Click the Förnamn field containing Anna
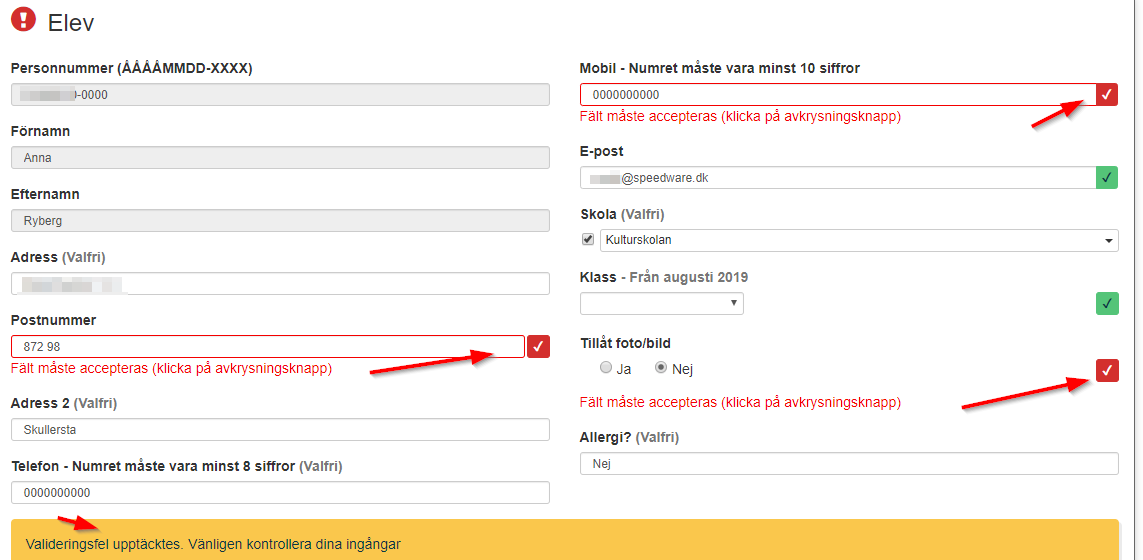The height and width of the screenshot is (560, 1143). pyautogui.click(x=281, y=158)
